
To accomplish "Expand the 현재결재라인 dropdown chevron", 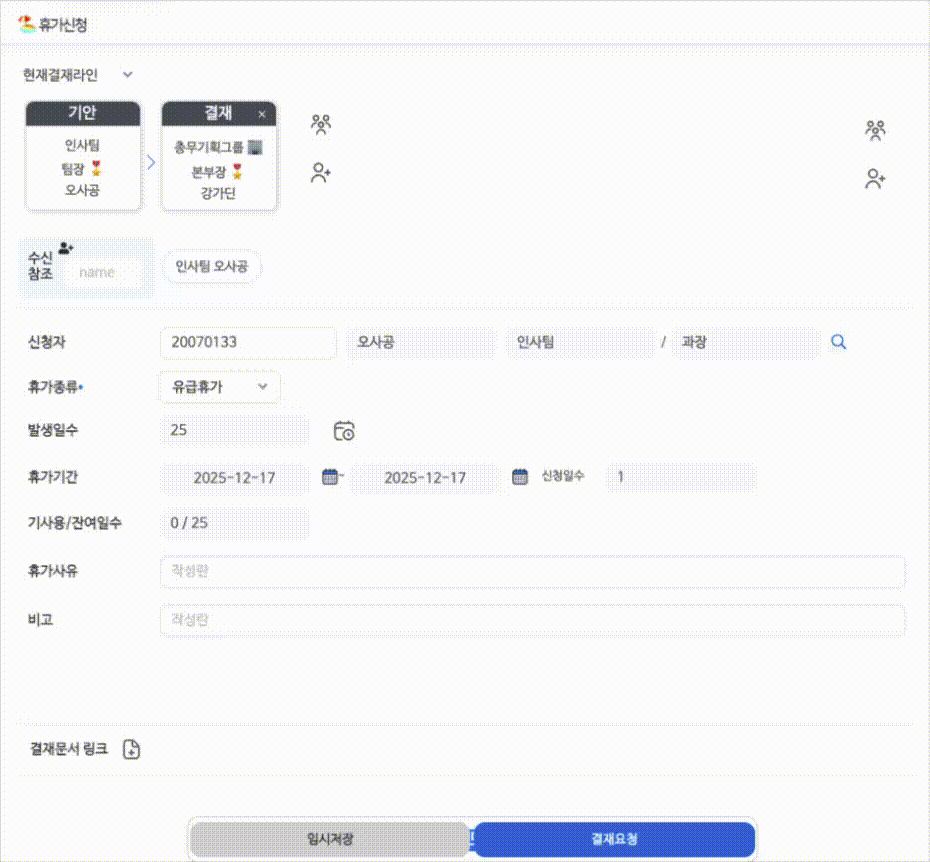I will (x=127, y=74).
